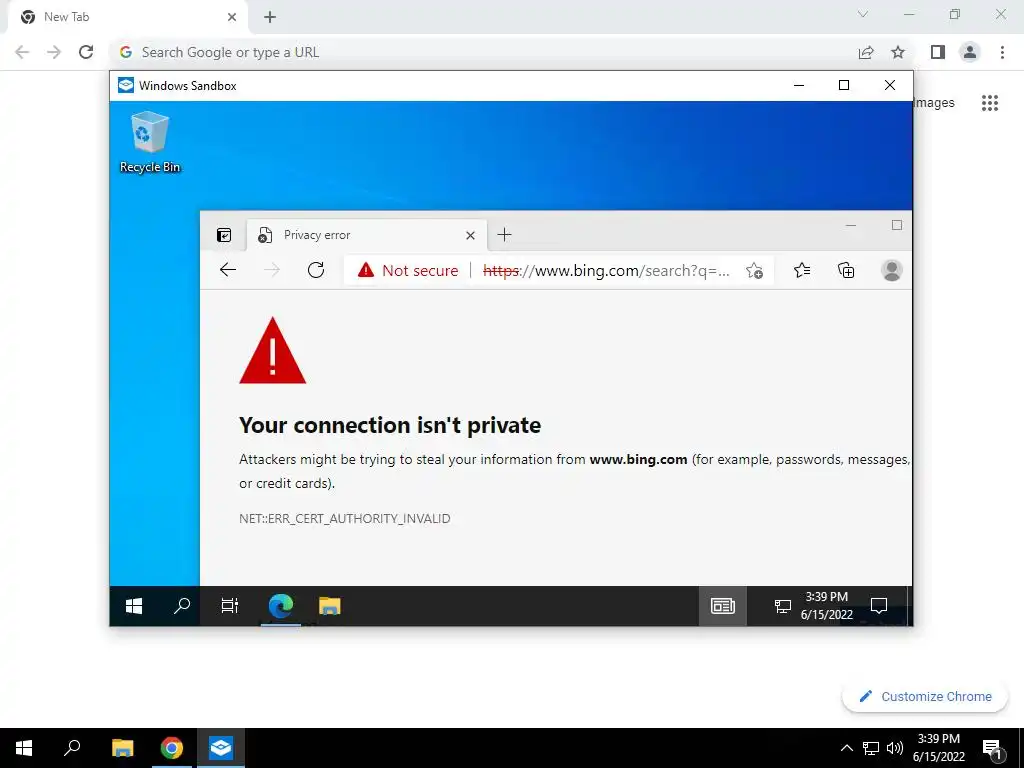Add this page to Edge favorites

click(755, 270)
